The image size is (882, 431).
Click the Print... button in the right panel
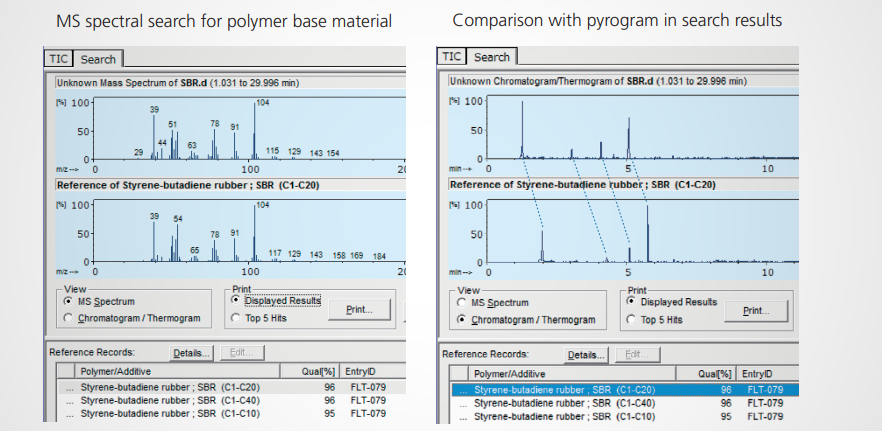coord(756,311)
